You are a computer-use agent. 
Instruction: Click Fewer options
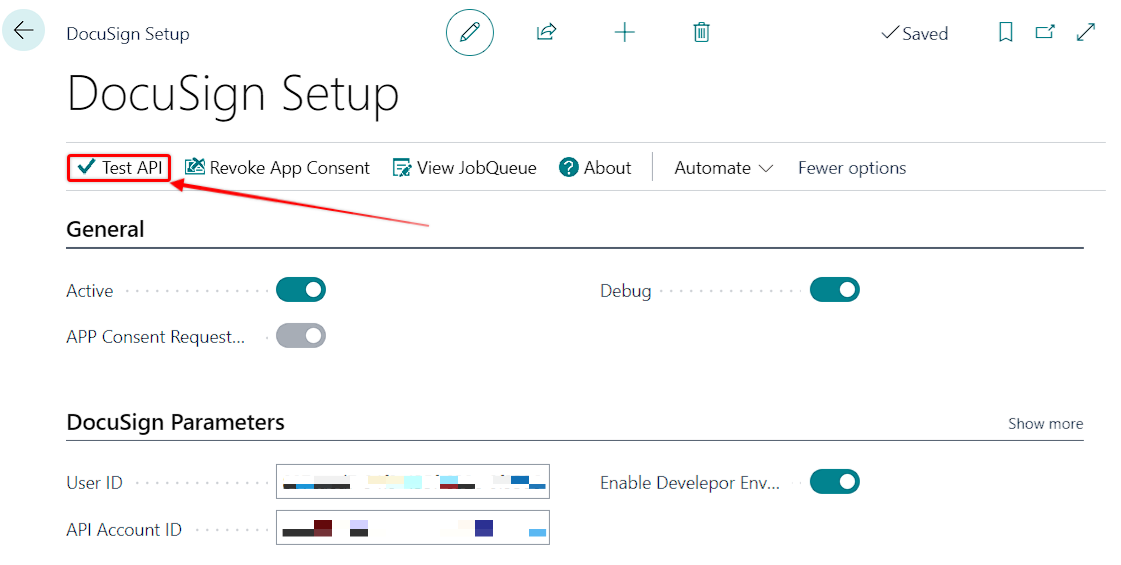point(852,168)
